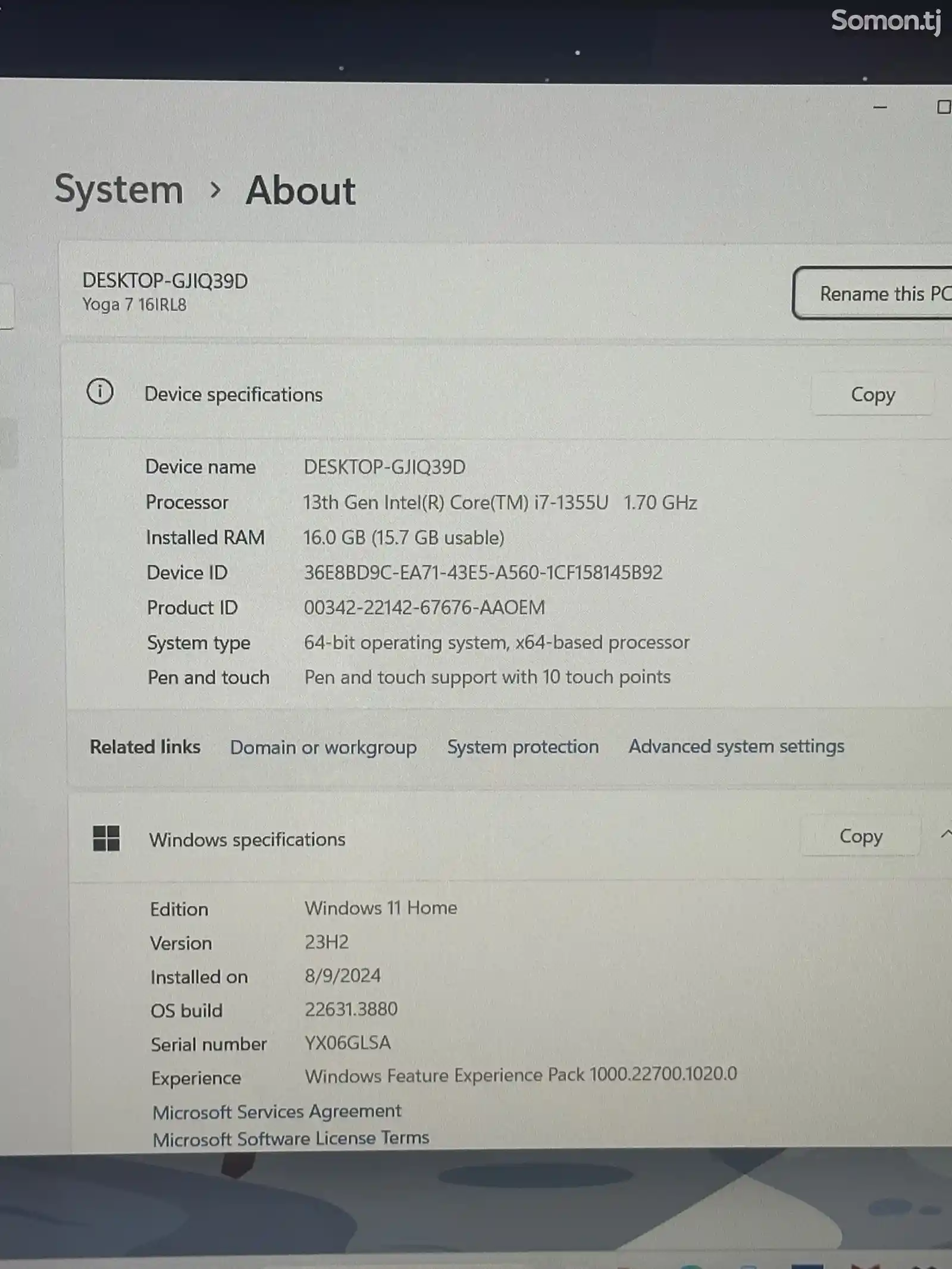Select the Device name value DESKTOP-GJIQ39D

coord(384,467)
